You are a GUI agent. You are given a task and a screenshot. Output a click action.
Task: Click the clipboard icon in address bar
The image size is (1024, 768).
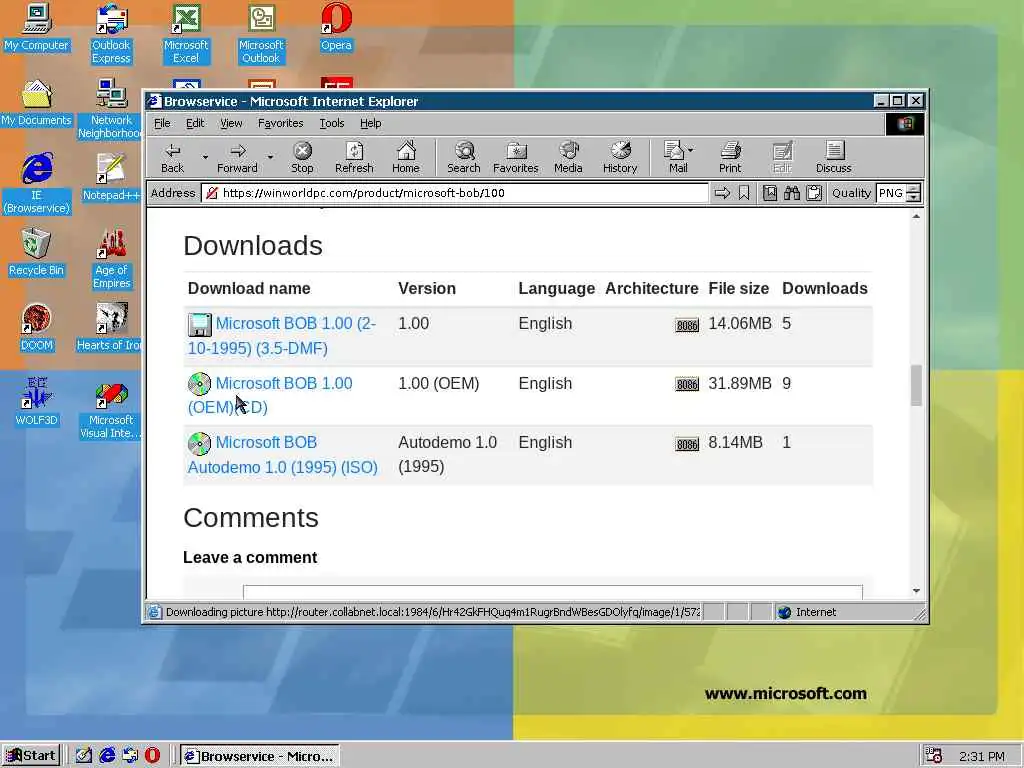click(x=814, y=193)
